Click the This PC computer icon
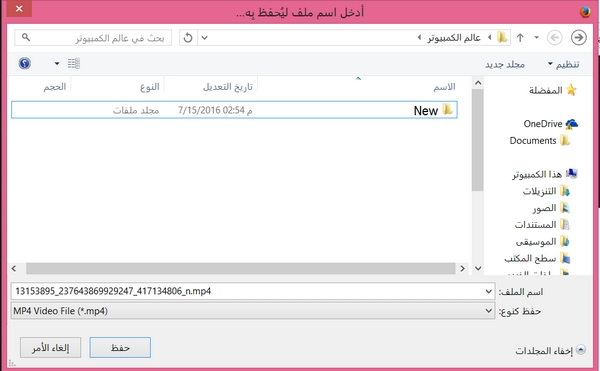 pyautogui.click(x=572, y=174)
